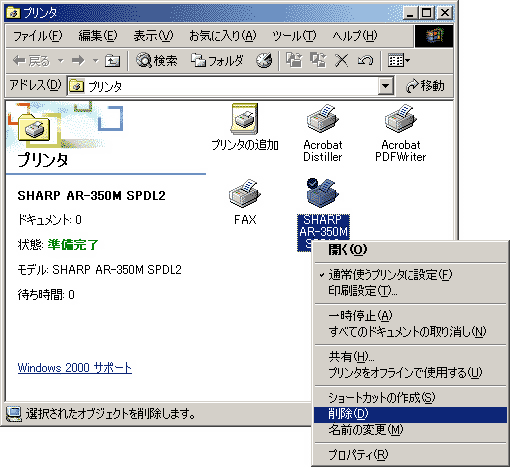This screenshot has height=467, width=510.
Task: Click the Undo toolbar icon
Action: 365,61
